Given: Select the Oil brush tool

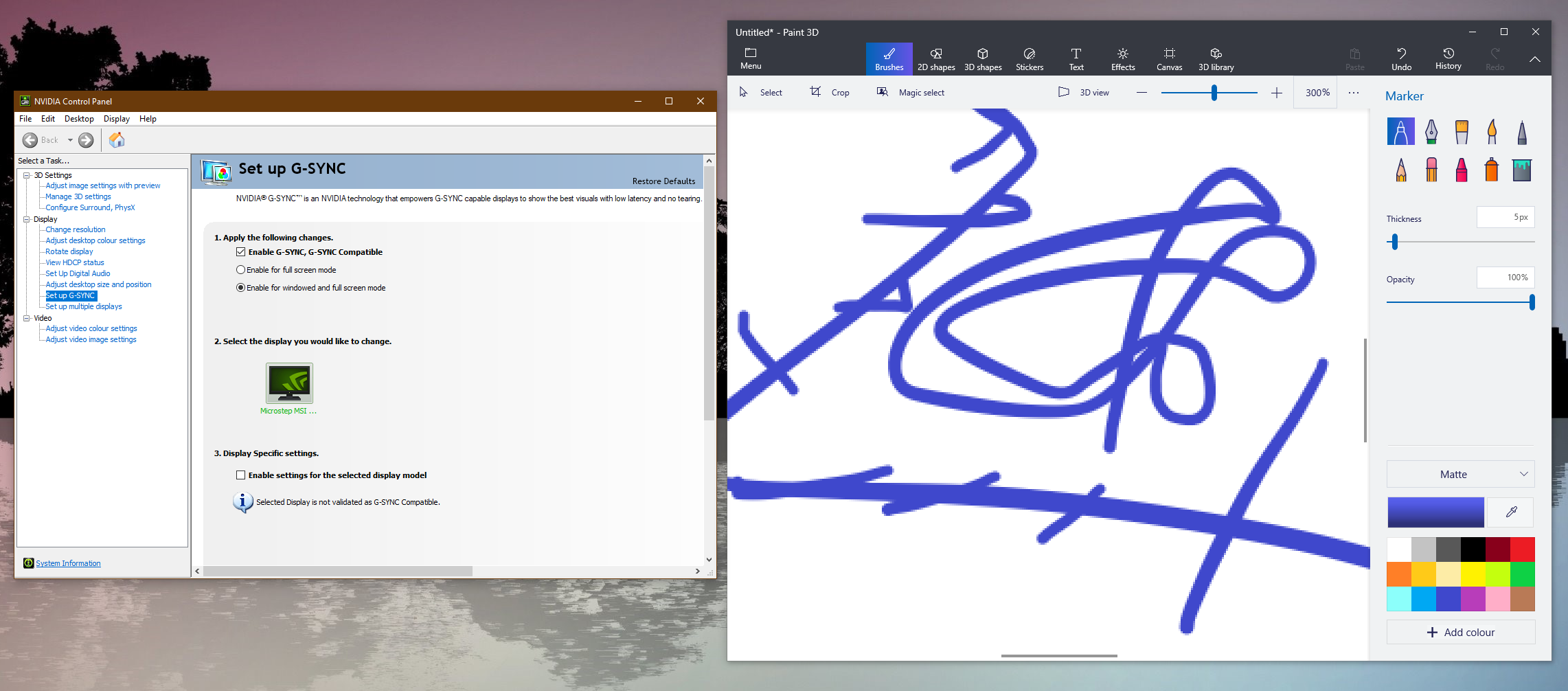Looking at the screenshot, I should click(1462, 131).
